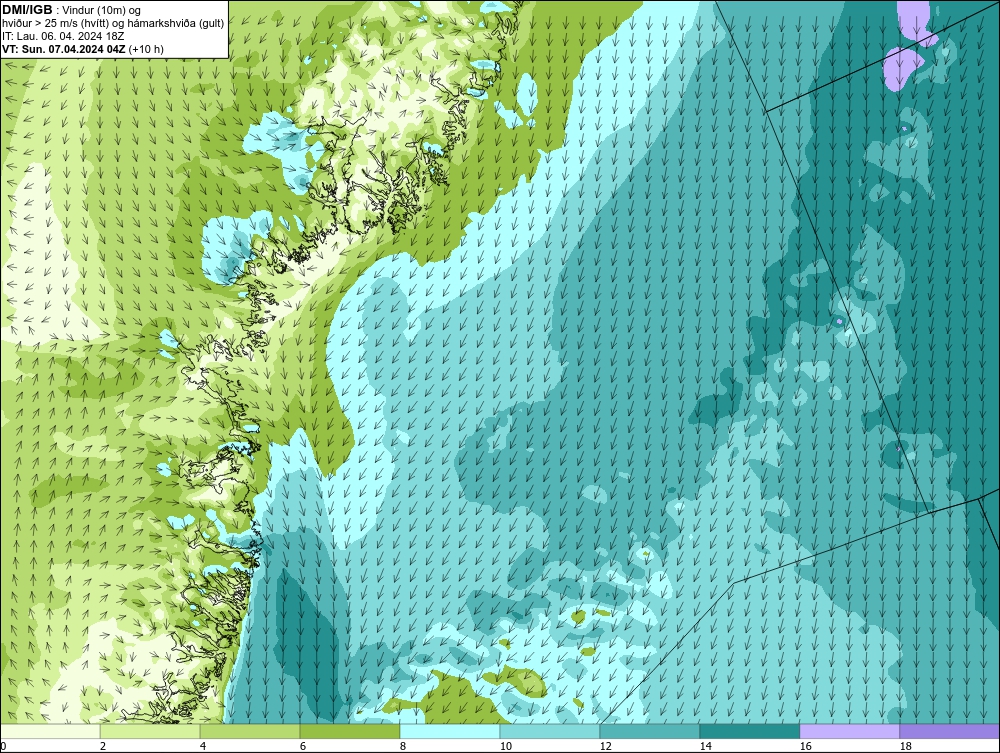Click the 10–12 m/s light teal swatch
The height and width of the screenshot is (753, 1000).
[x=550, y=731]
